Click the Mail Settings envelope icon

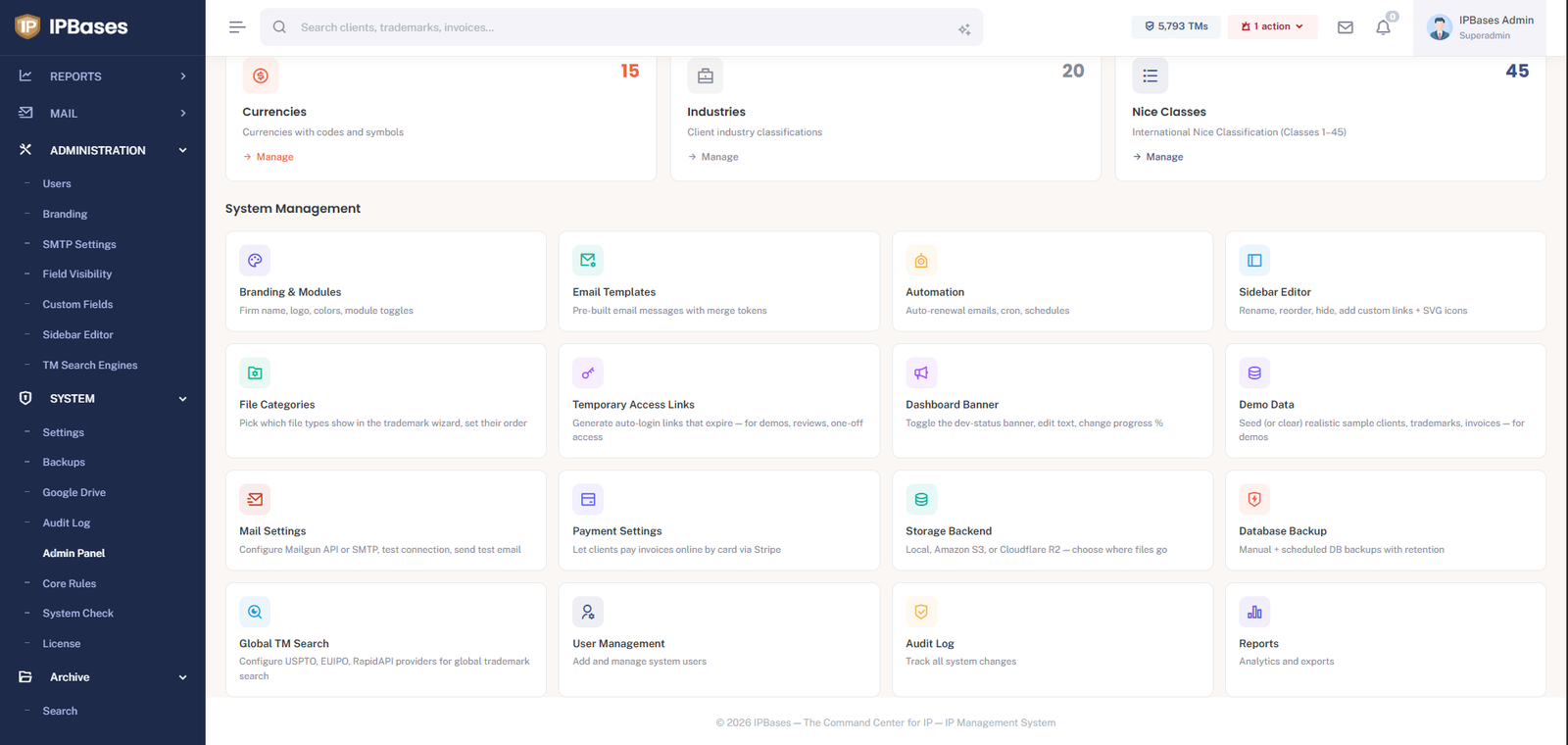tap(255, 499)
